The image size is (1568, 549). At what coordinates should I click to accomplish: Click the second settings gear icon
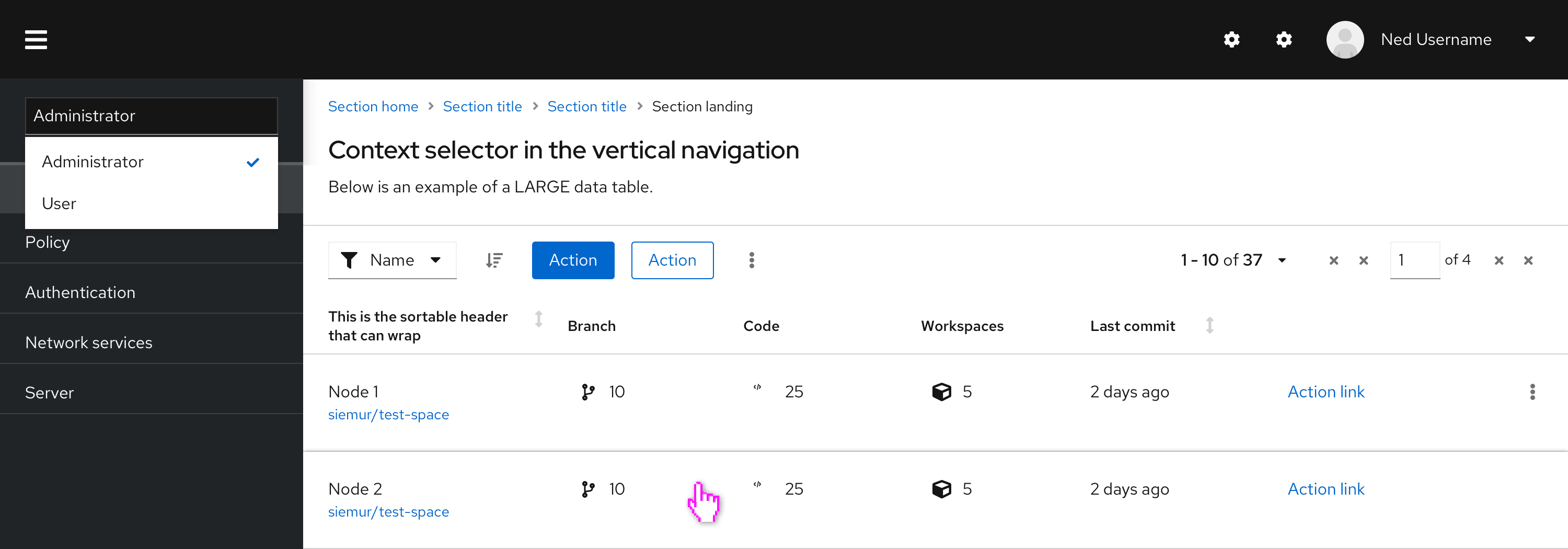pos(1284,40)
